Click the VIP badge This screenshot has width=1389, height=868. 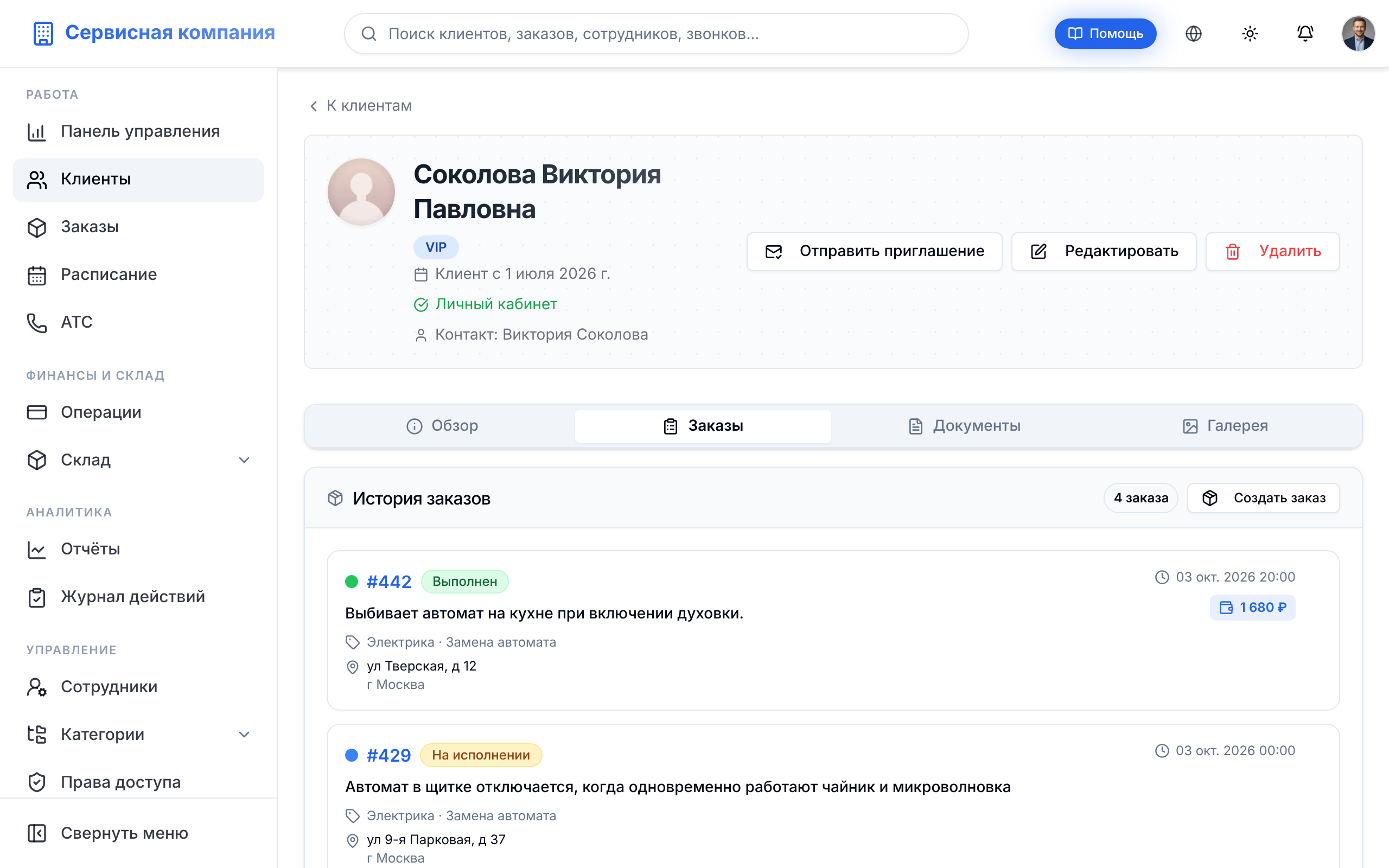(436, 247)
